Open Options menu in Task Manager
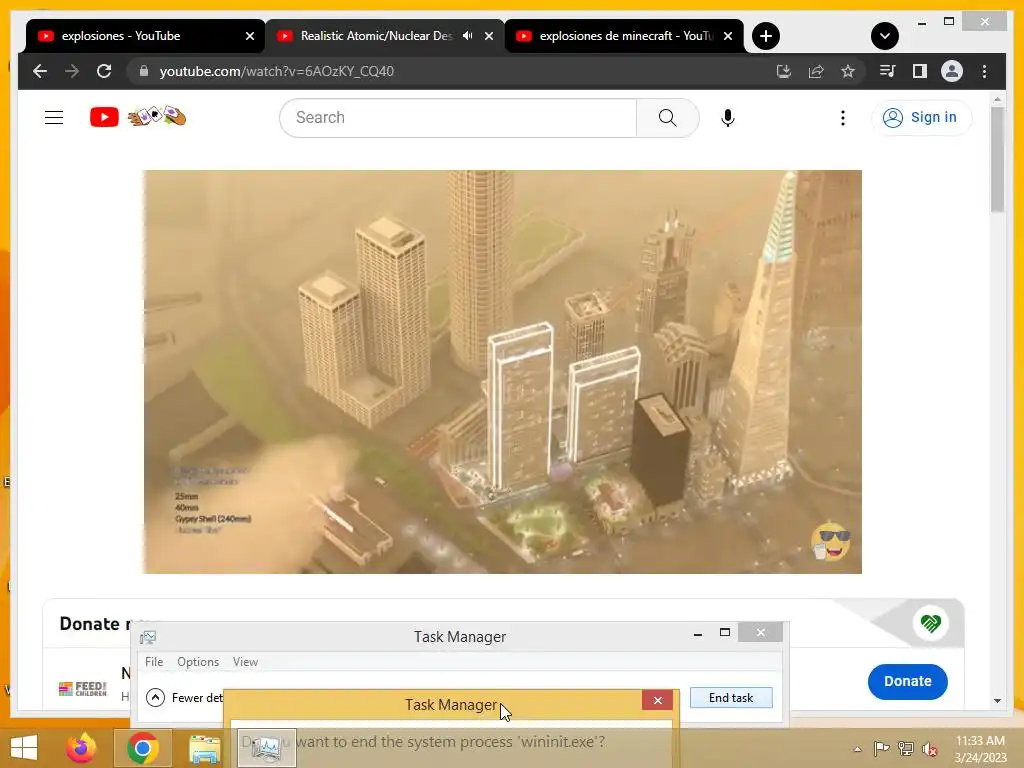The height and width of the screenshot is (768, 1024). (198, 662)
